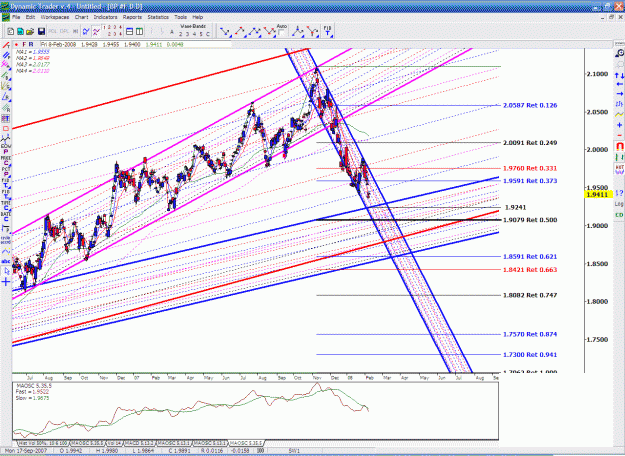Click the 1.9079 Ret 0.500 label
Screen dimensions: 625x456
click(530, 220)
